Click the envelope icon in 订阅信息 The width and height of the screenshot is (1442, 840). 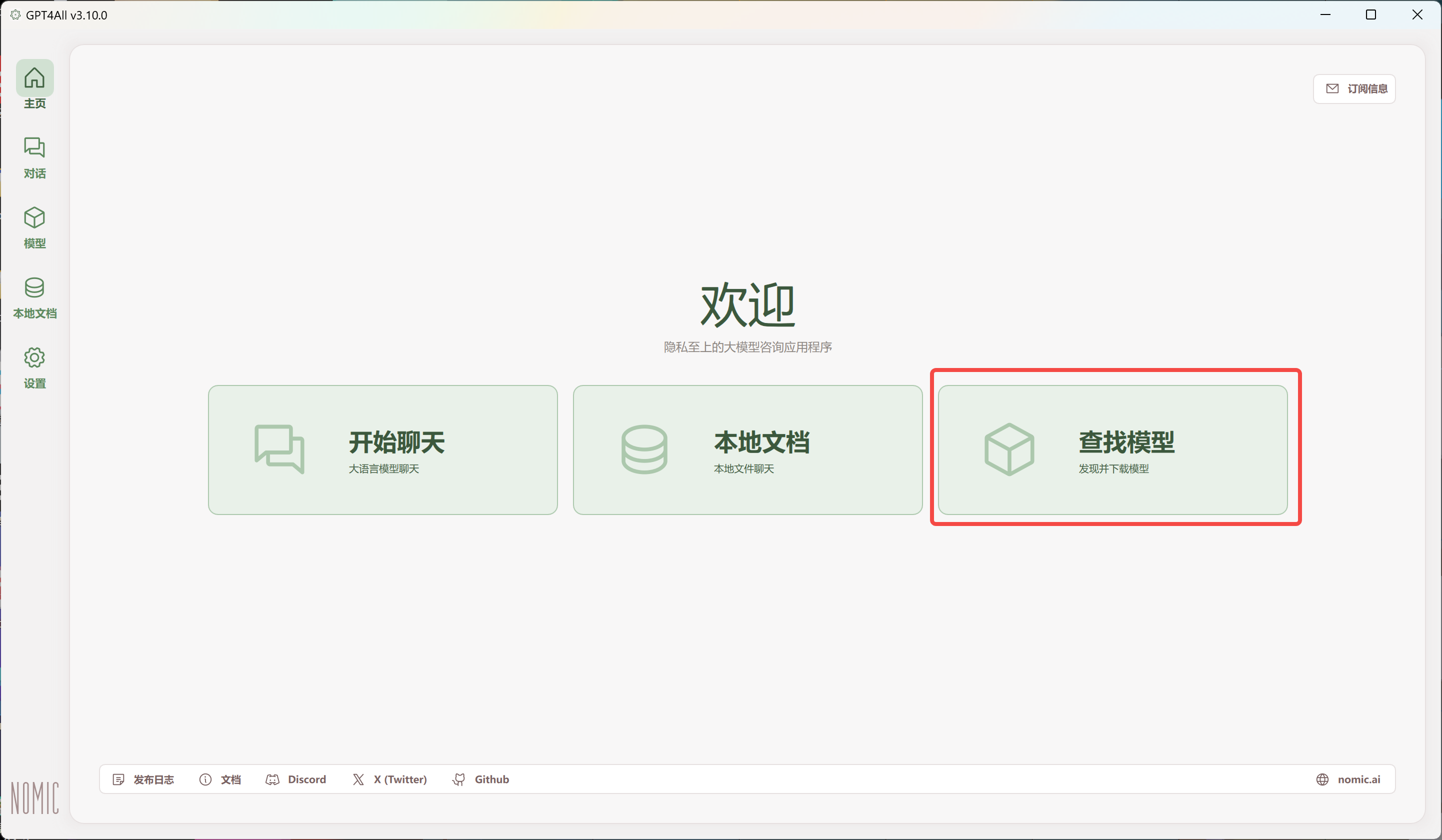[x=1332, y=88]
